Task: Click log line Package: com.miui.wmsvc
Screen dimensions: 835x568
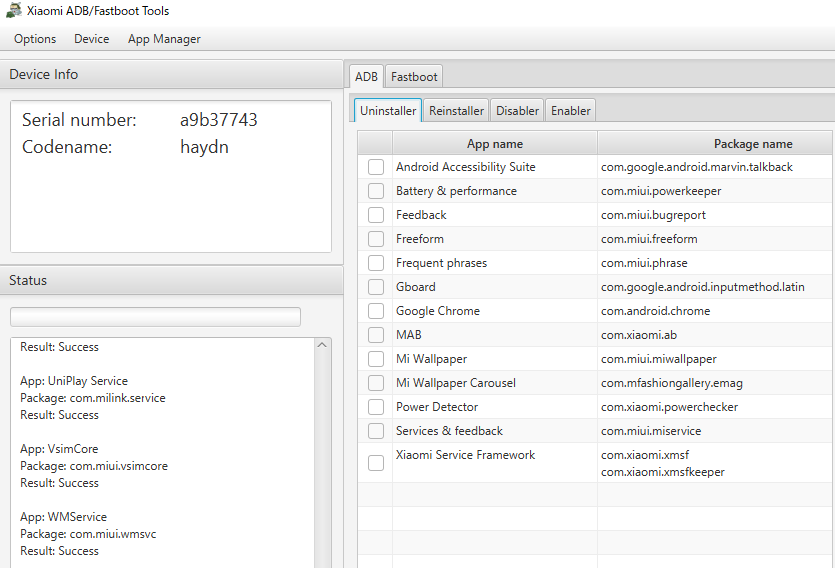Action: (x=88, y=534)
